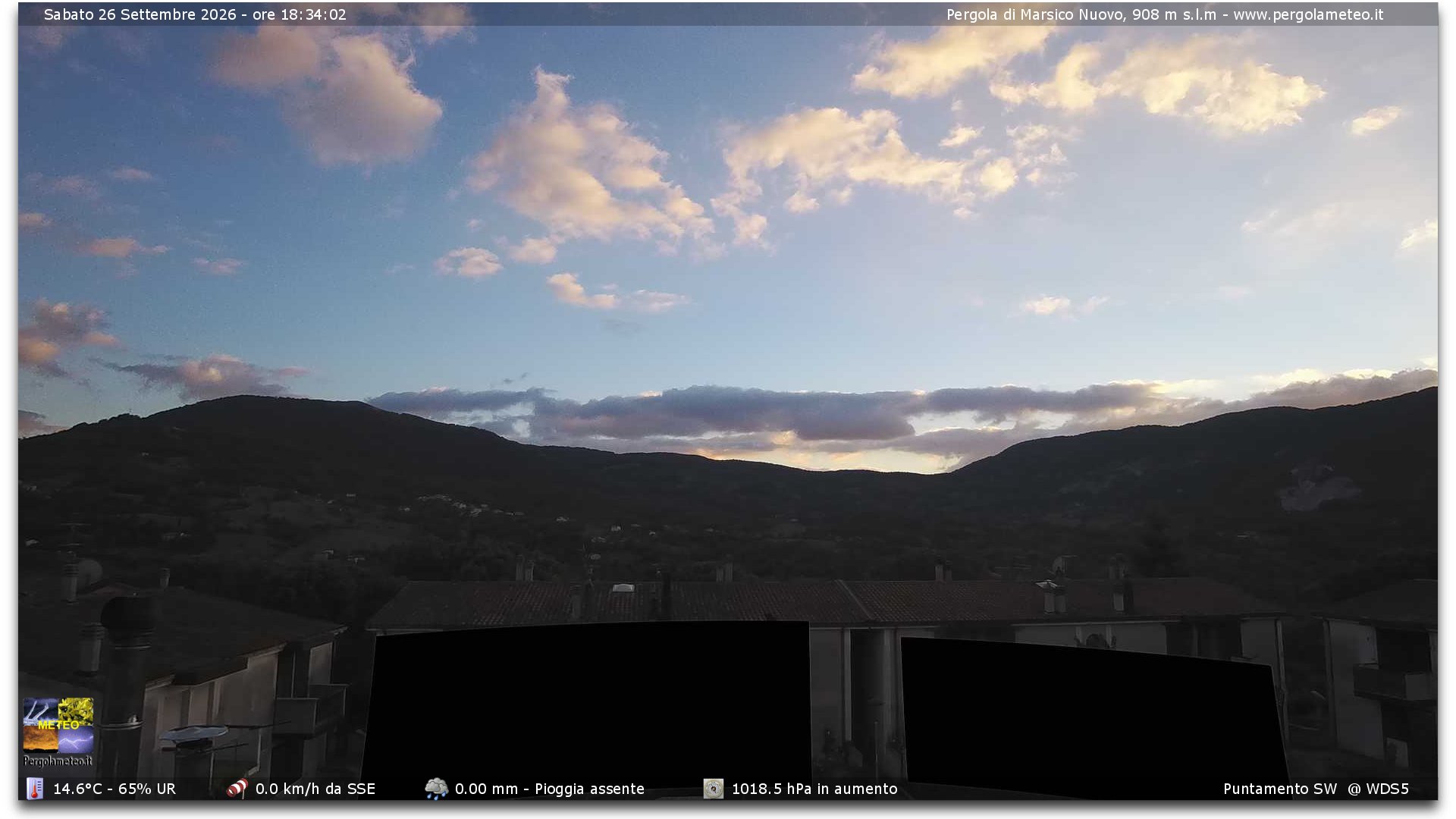Open the www.pergolameteo.it link
The image size is (1456, 819).
click(x=1308, y=14)
